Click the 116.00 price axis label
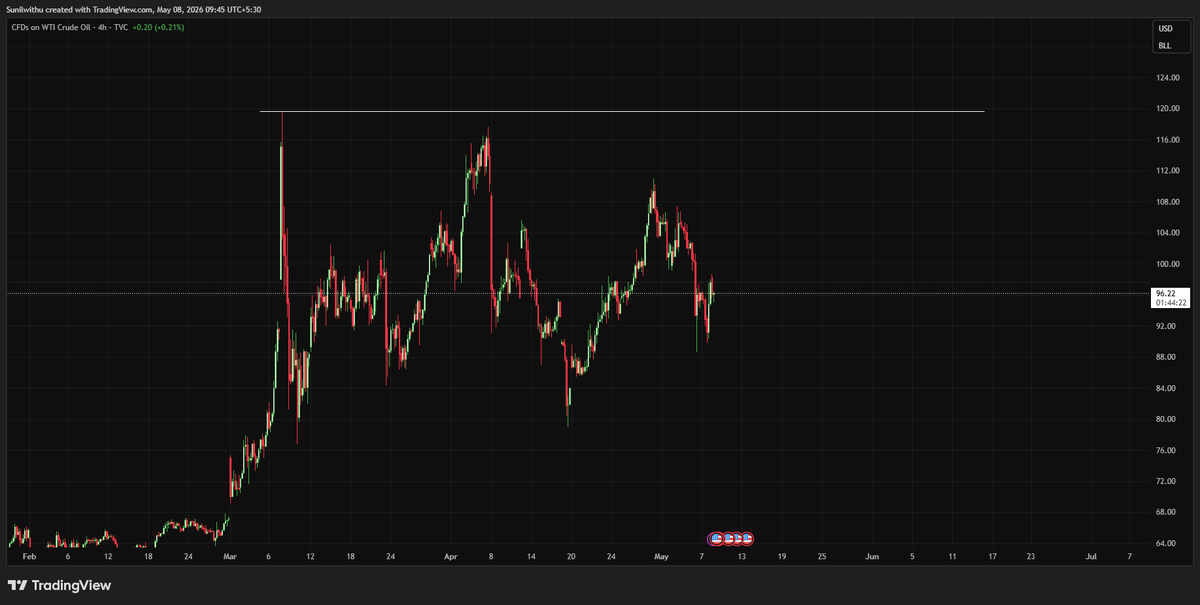This screenshot has width=1200, height=605. click(1168, 140)
